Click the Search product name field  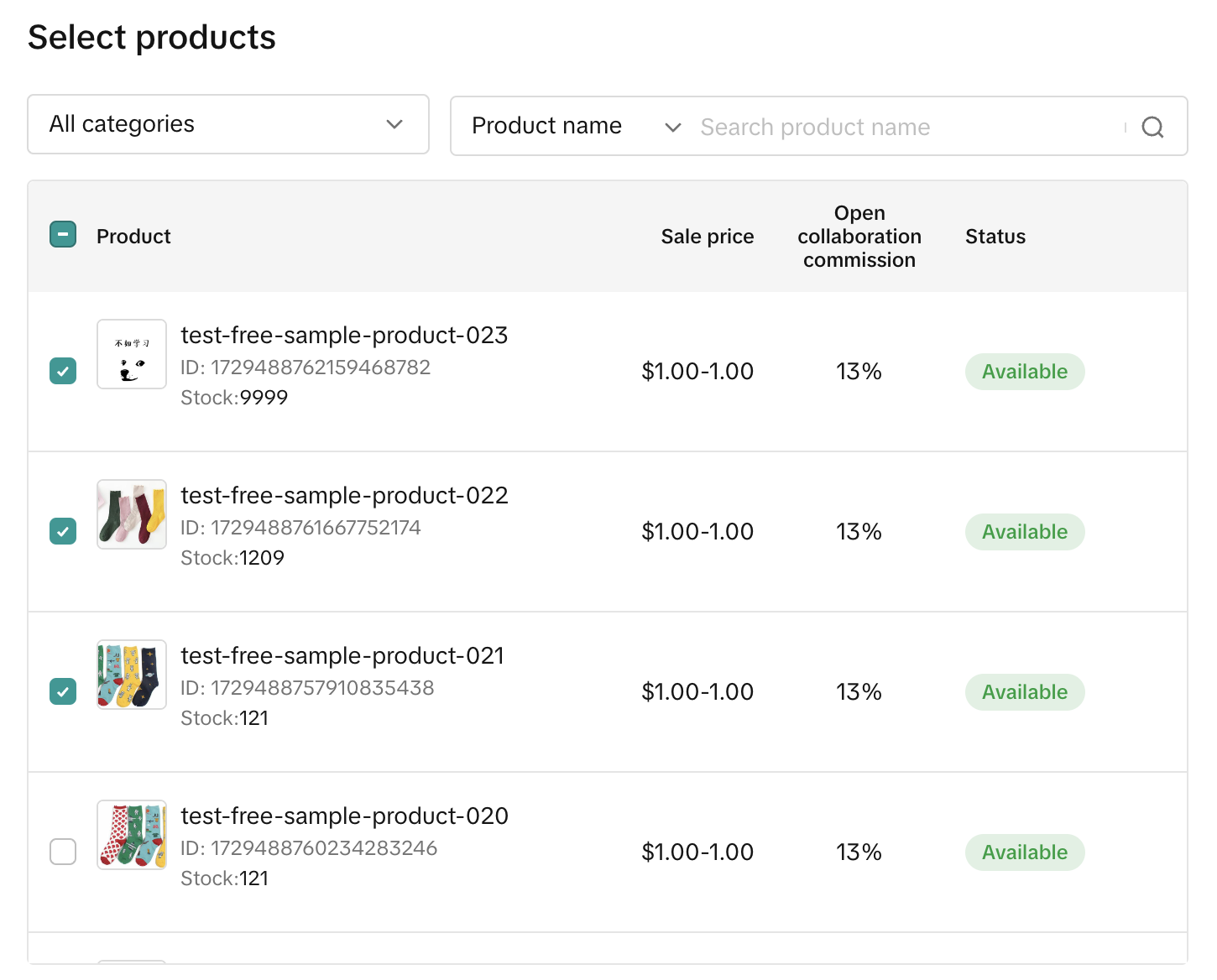(x=906, y=127)
